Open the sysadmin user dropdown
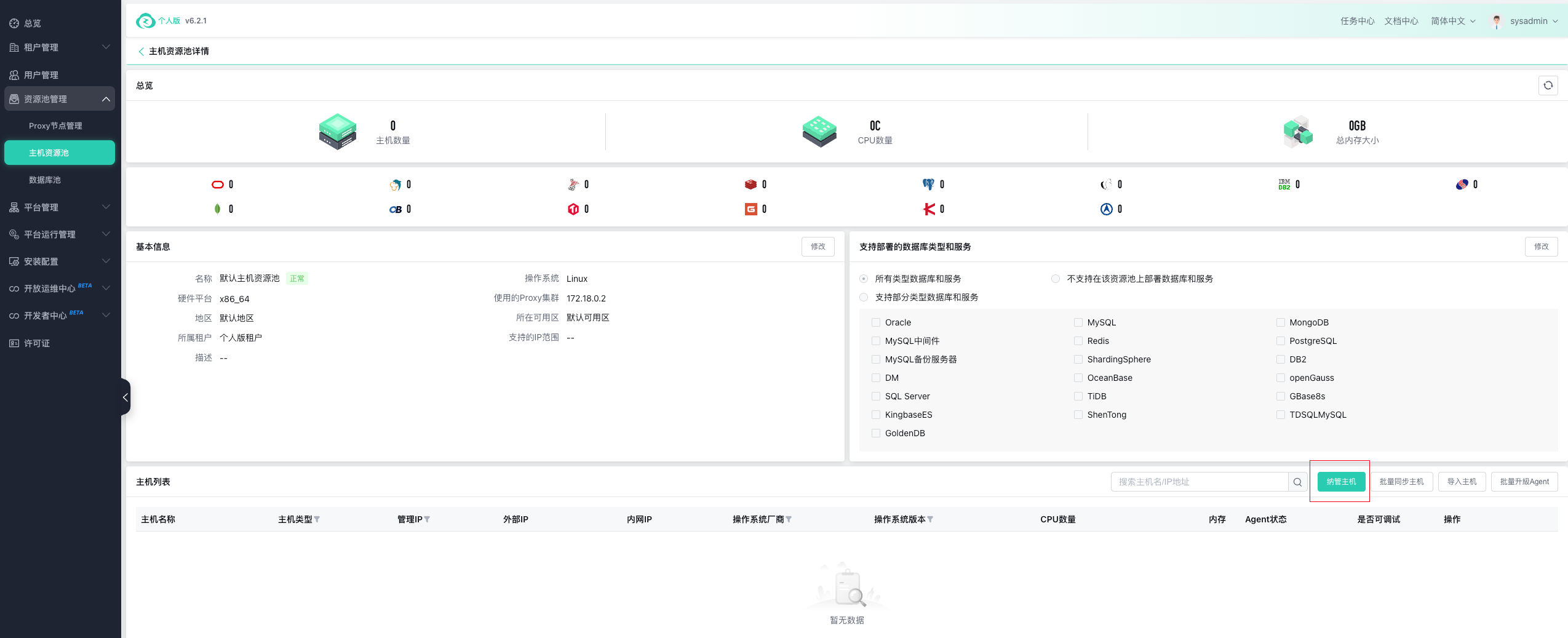Image resolution: width=1568 pixels, height=638 pixels. point(1524,21)
